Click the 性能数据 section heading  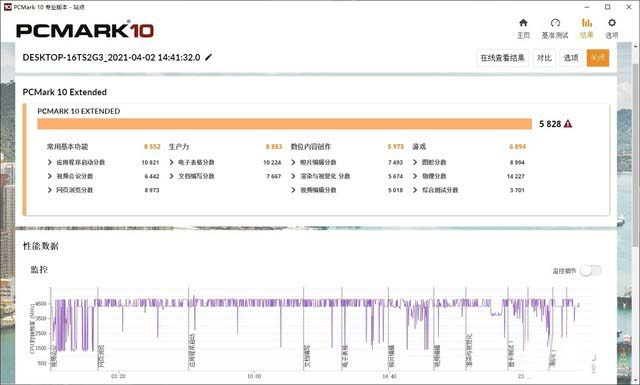[40, 246]
